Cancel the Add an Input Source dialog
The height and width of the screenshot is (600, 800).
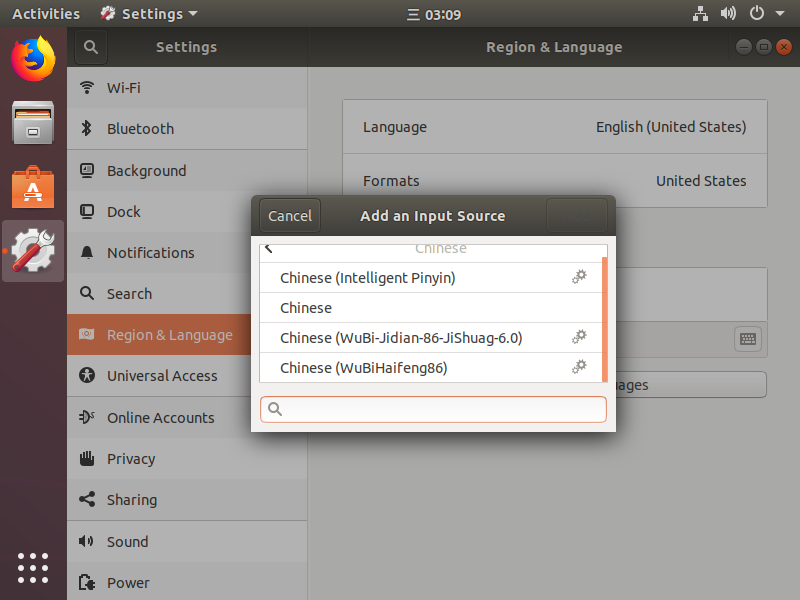(x=290, y=215)
